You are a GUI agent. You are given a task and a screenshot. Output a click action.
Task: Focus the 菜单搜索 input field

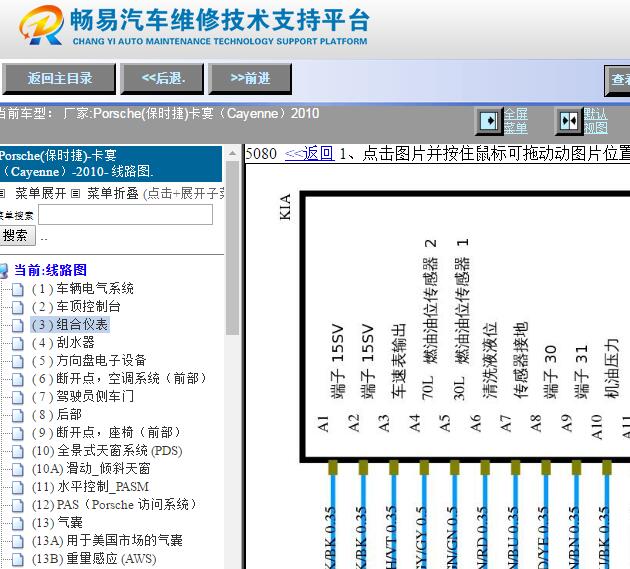(125, 215)
